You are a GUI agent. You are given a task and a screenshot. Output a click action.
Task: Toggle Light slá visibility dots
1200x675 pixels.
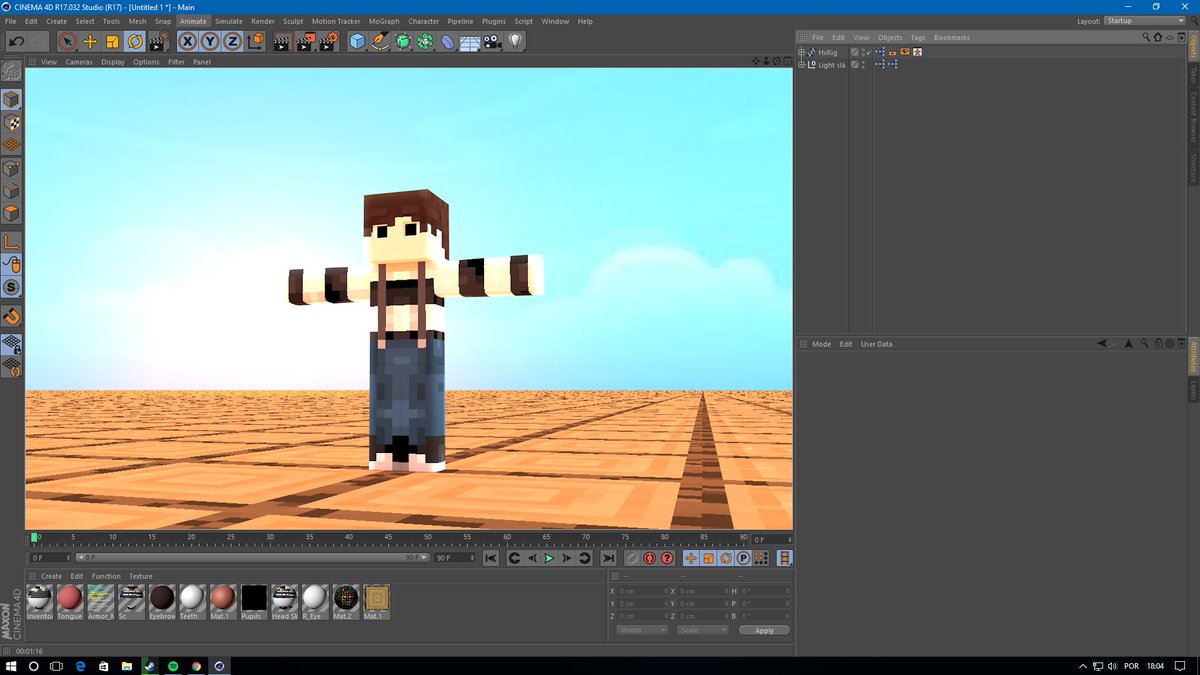[862, 64]
